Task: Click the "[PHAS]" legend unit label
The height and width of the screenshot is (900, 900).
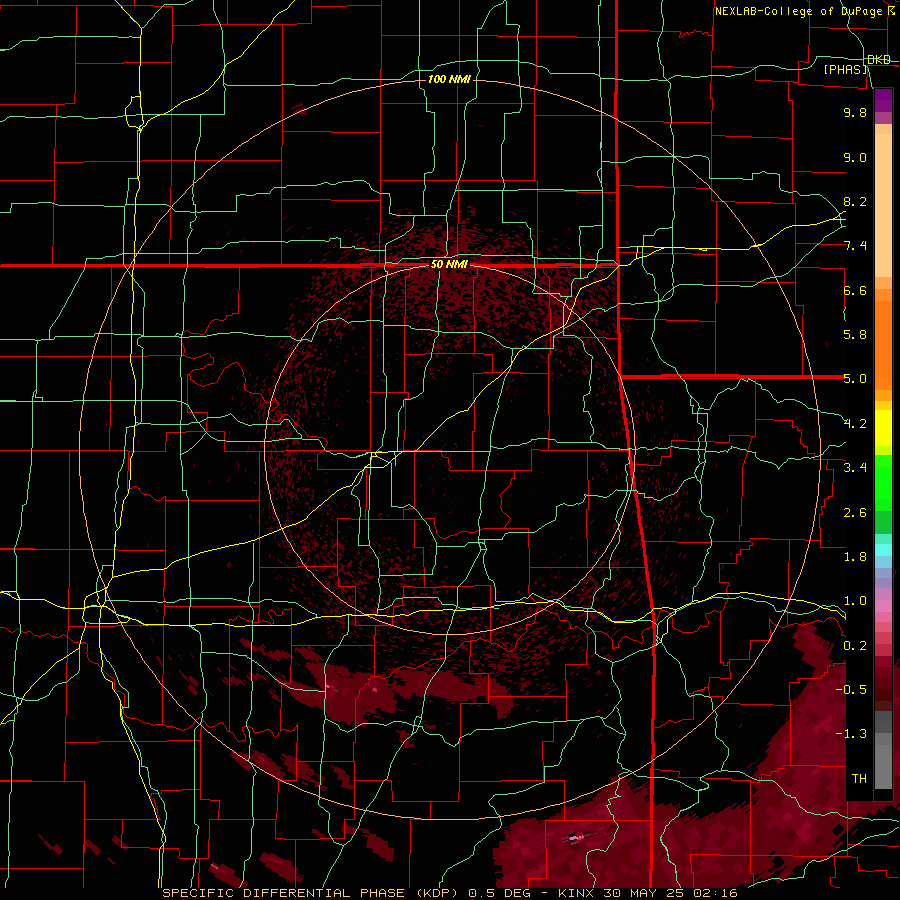Action: pos(845,70)
